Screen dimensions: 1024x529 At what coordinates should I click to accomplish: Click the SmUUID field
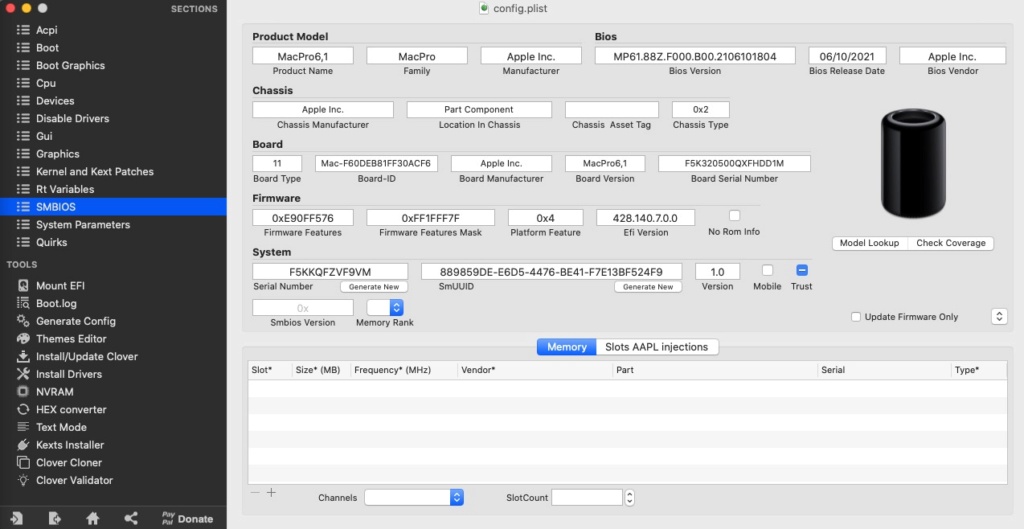pyautogui.click(x=551, y=272)
